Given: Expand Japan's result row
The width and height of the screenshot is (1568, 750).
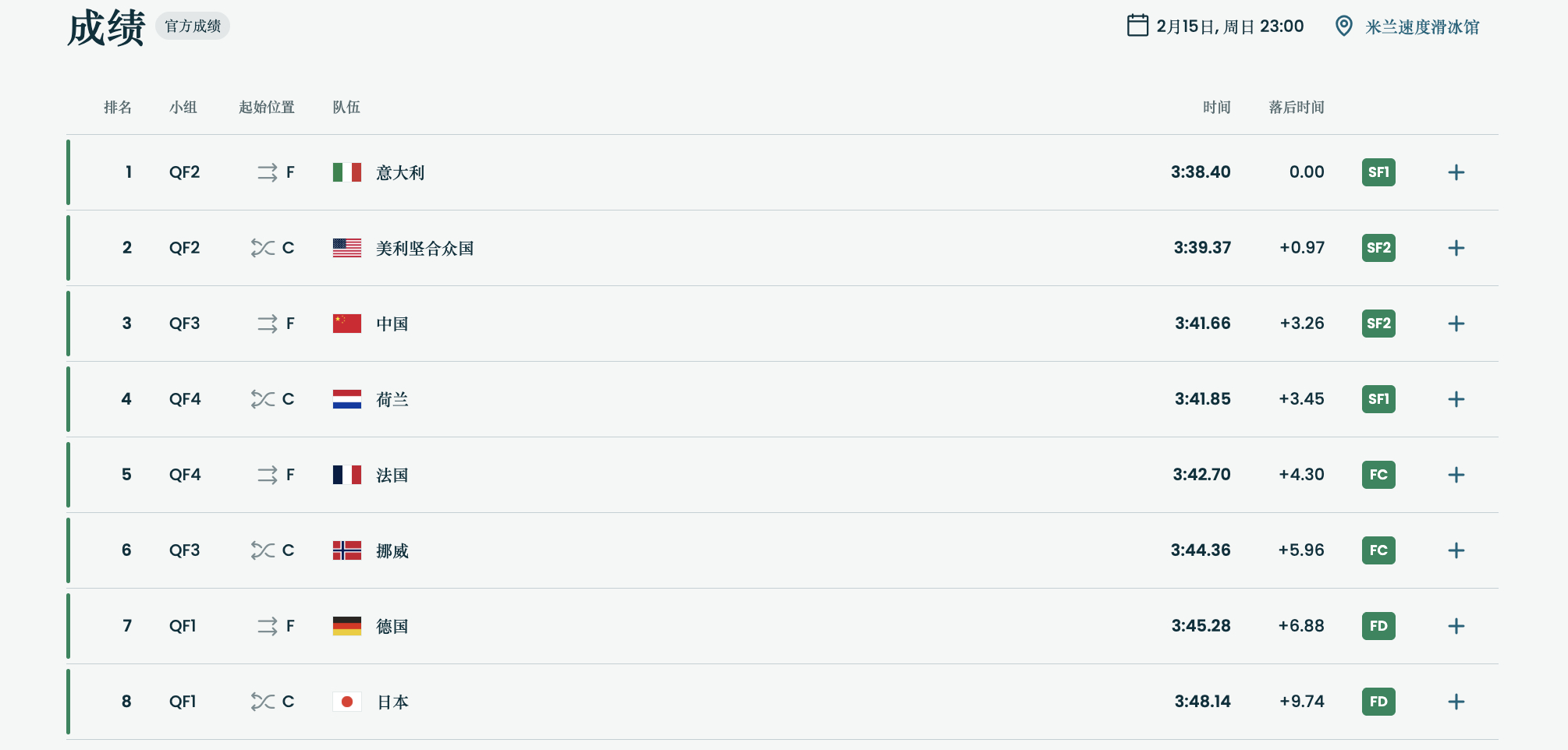Looking at the screenshot, I should pyautogui.click(x=1456, y=702).
